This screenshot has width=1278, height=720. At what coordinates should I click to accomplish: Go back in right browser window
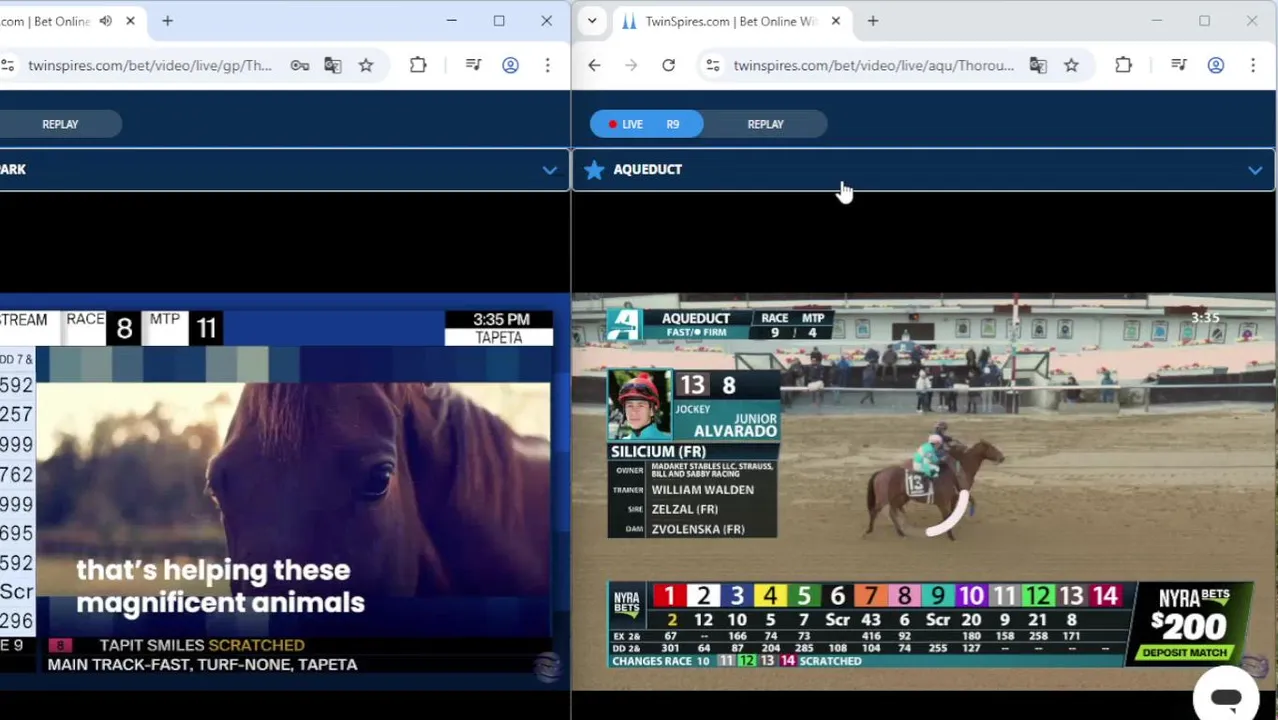(x=594, y=65)
